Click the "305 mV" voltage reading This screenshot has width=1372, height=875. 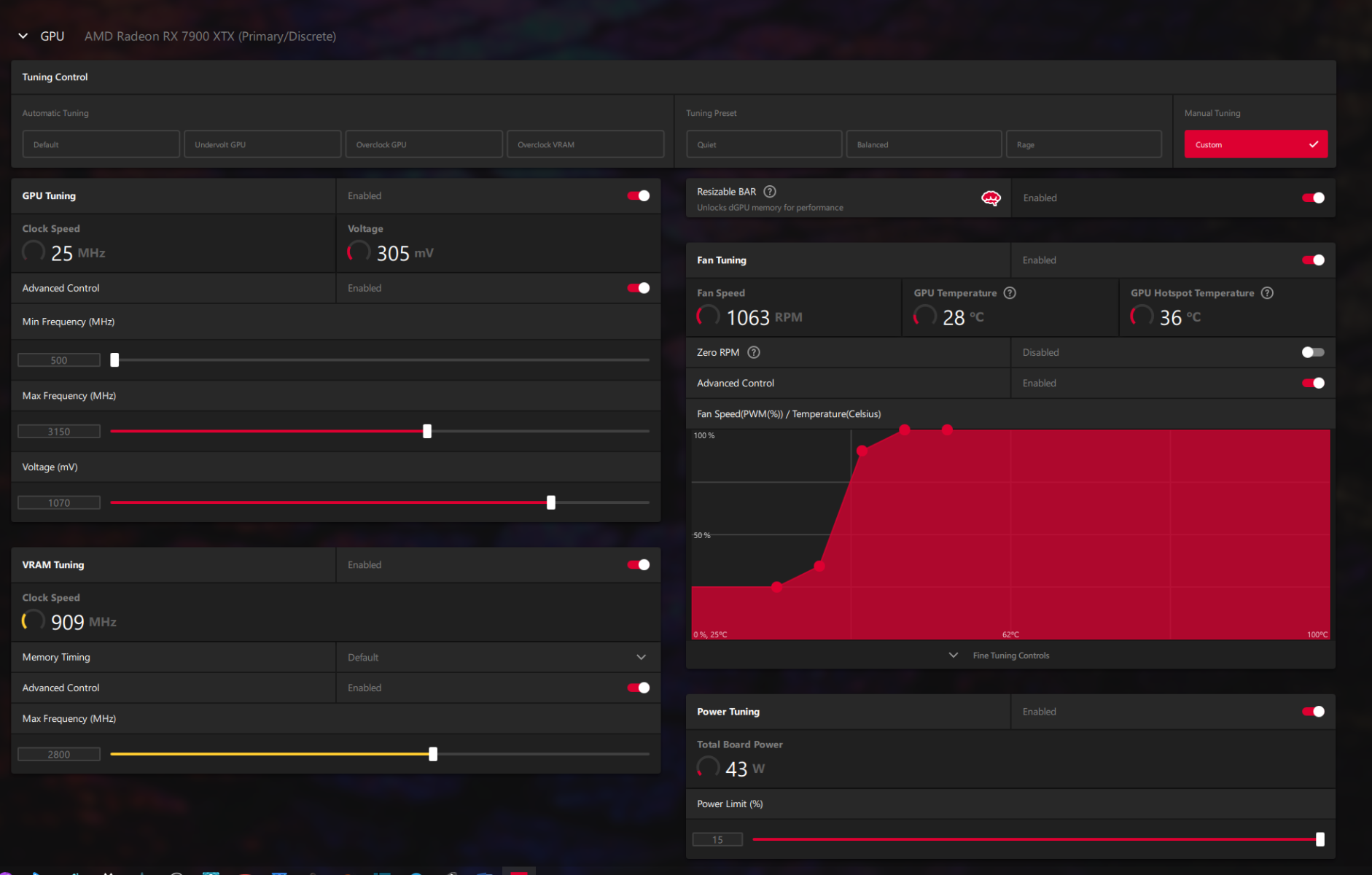click(x=405, y=253)
